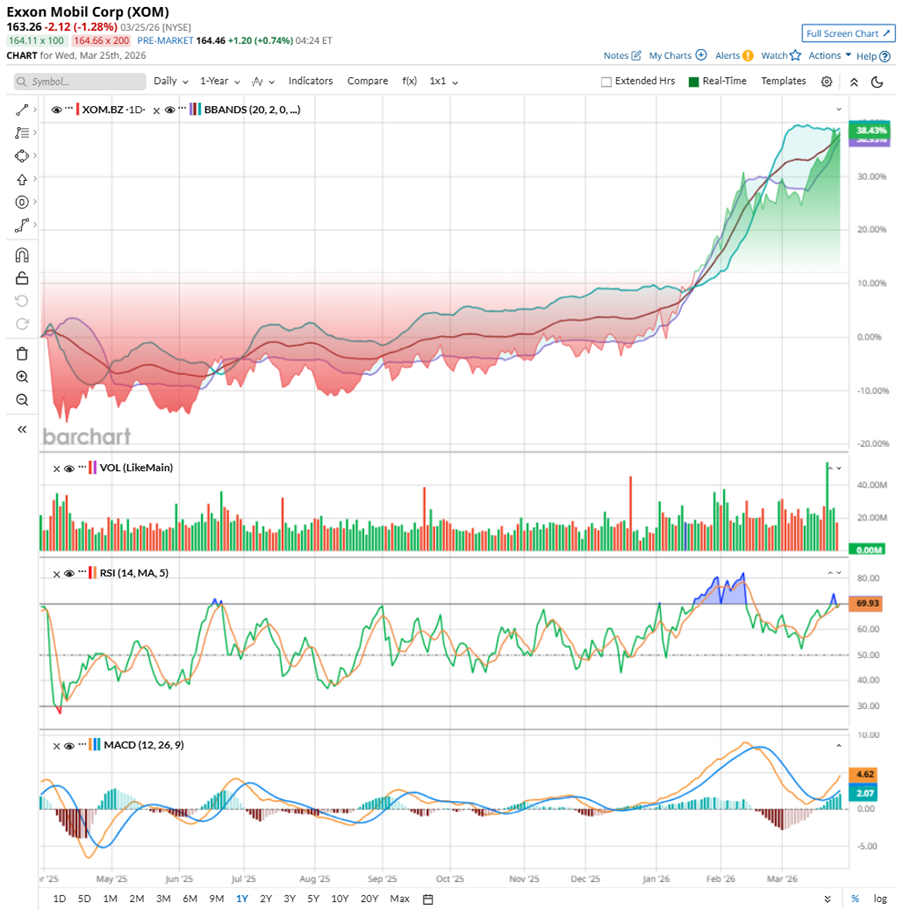Open chart settings gear icon

pyautogui.click(x=826, y=81)
